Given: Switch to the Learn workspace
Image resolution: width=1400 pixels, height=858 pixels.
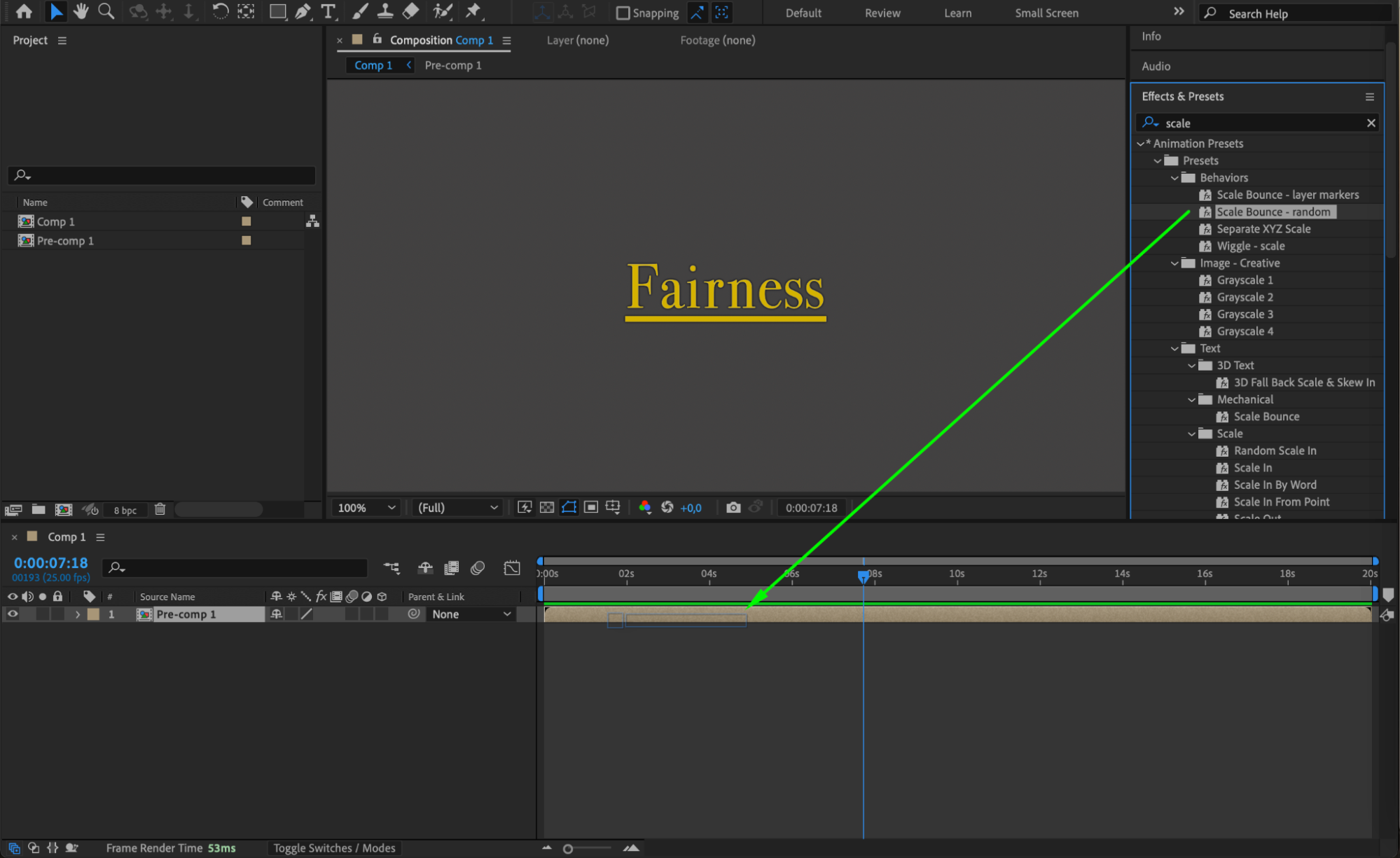Looking at the screenshot, I should point(957,13).
